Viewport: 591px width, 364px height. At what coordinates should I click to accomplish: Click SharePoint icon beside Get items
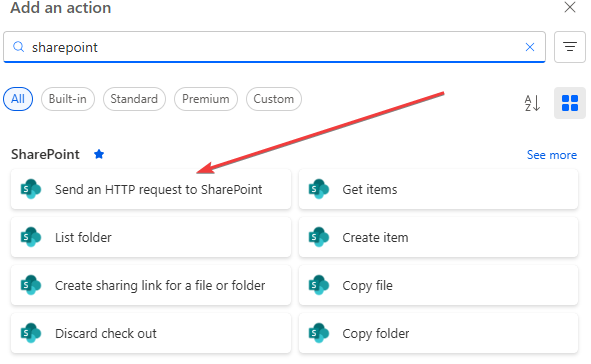[x=318, y=189]
